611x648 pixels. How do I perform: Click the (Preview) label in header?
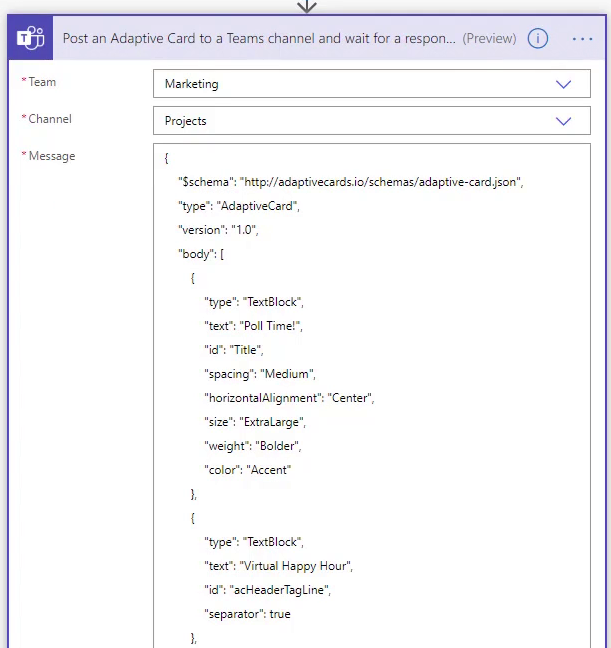tap(489, 38)
